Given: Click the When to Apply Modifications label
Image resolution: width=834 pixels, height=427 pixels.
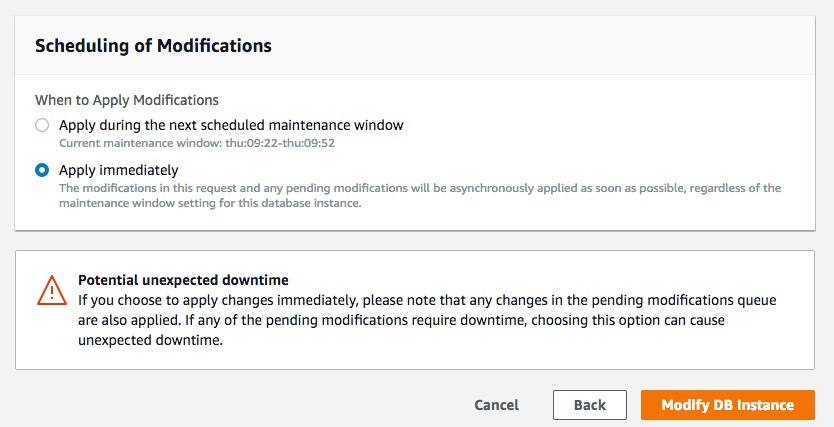Looking at the screenshot, I should click(127, 100).
